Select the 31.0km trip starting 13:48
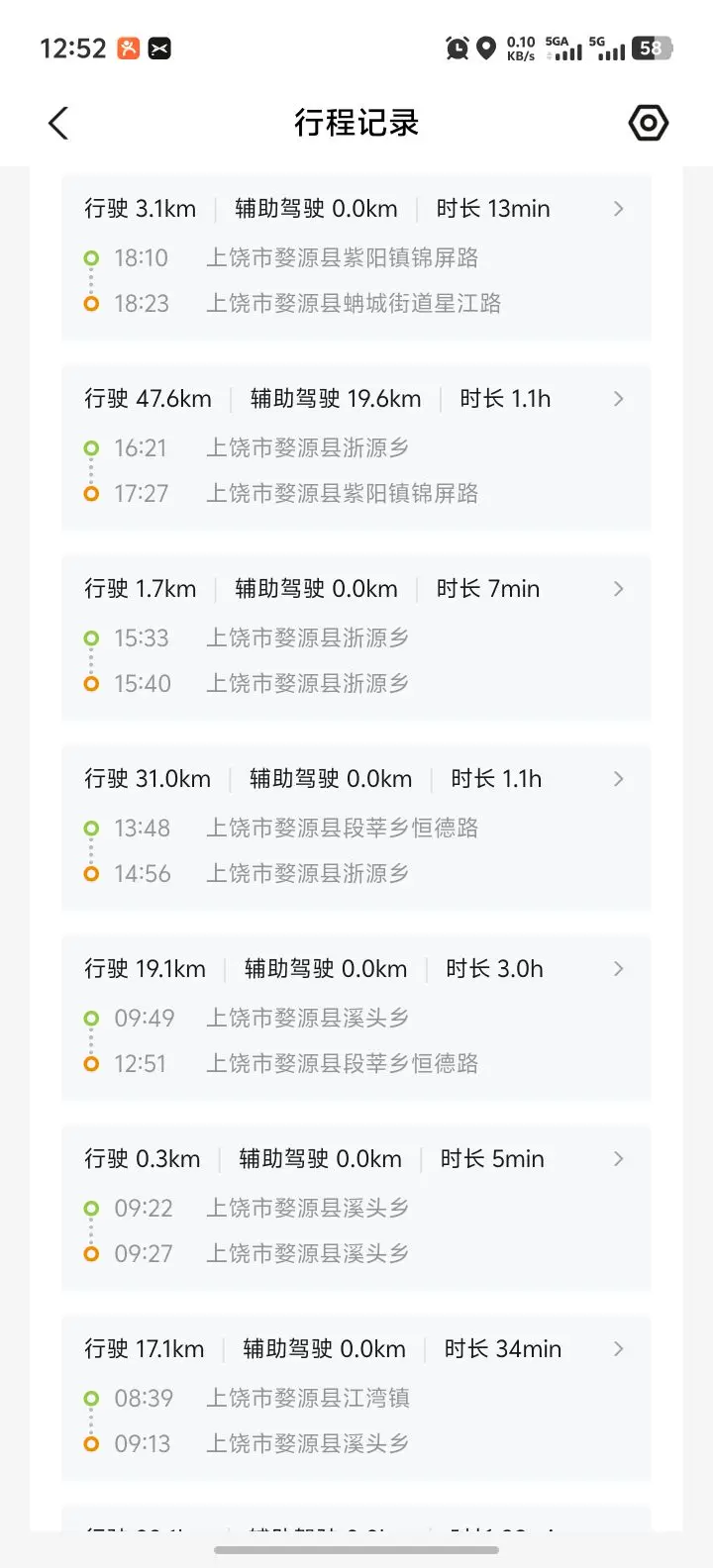 [x=356, y=827]
